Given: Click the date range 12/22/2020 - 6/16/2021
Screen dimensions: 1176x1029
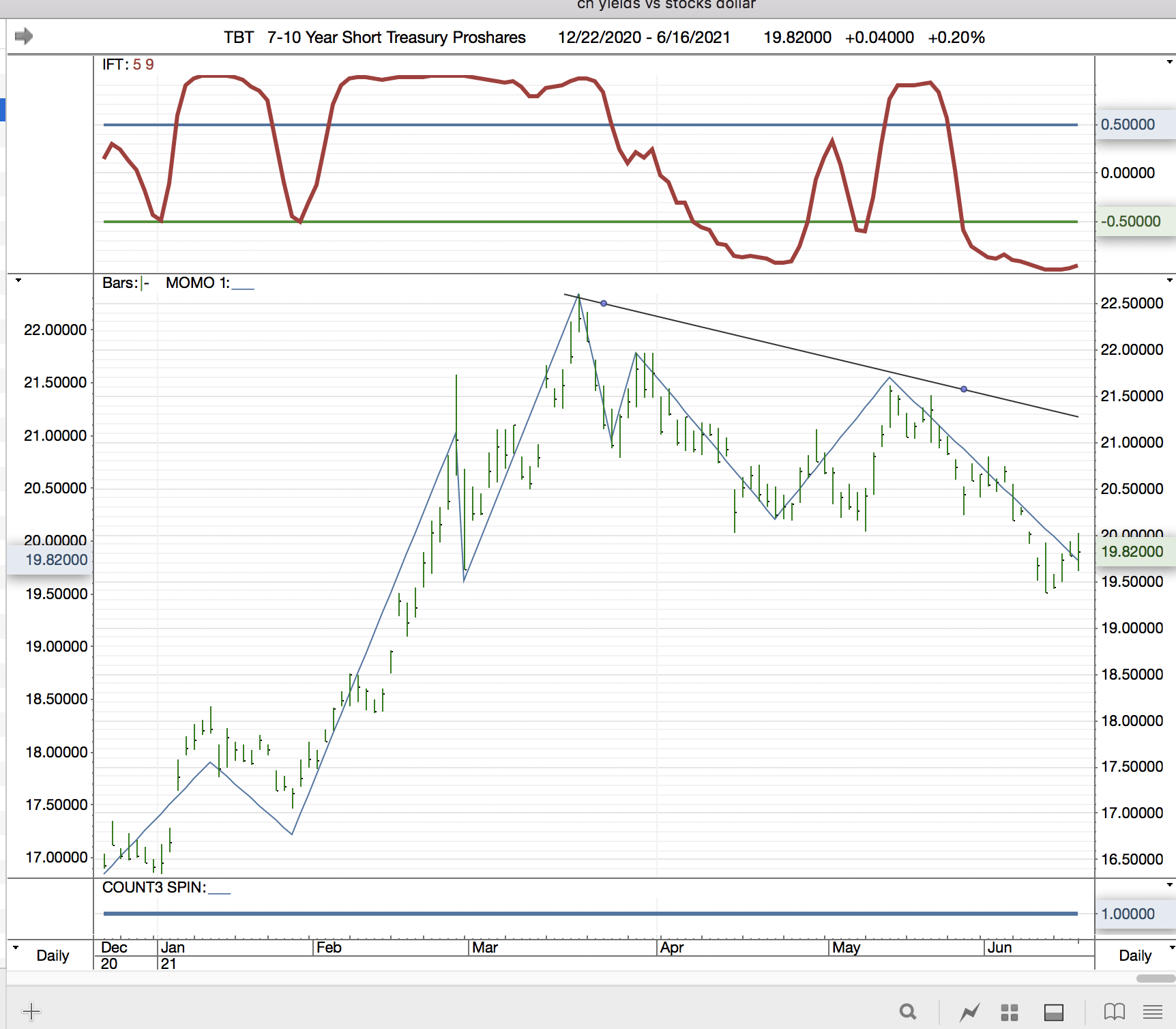Looking at the screenshot, I should point(644,38).
